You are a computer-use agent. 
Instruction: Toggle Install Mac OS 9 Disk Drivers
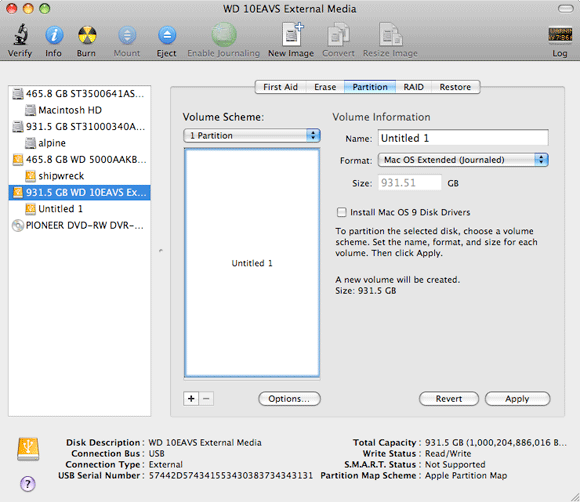click(341, 212)
